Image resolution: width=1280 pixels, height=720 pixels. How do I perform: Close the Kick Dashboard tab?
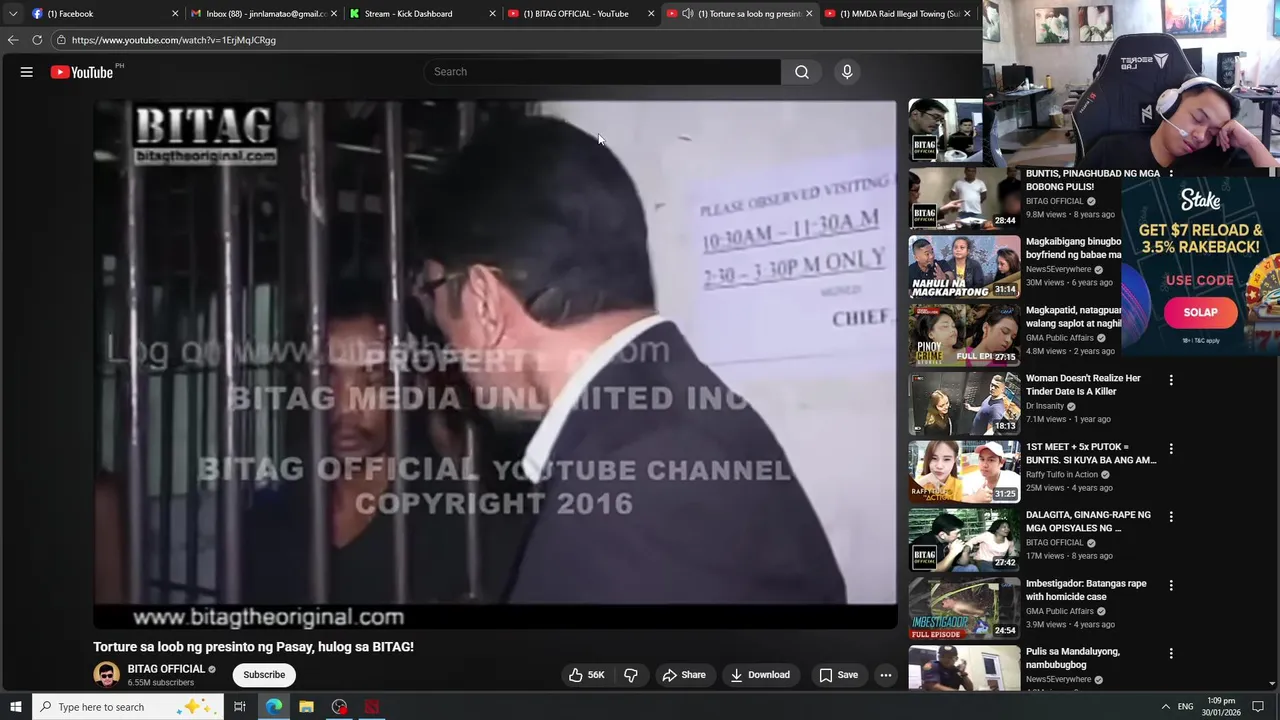[492, 14]
